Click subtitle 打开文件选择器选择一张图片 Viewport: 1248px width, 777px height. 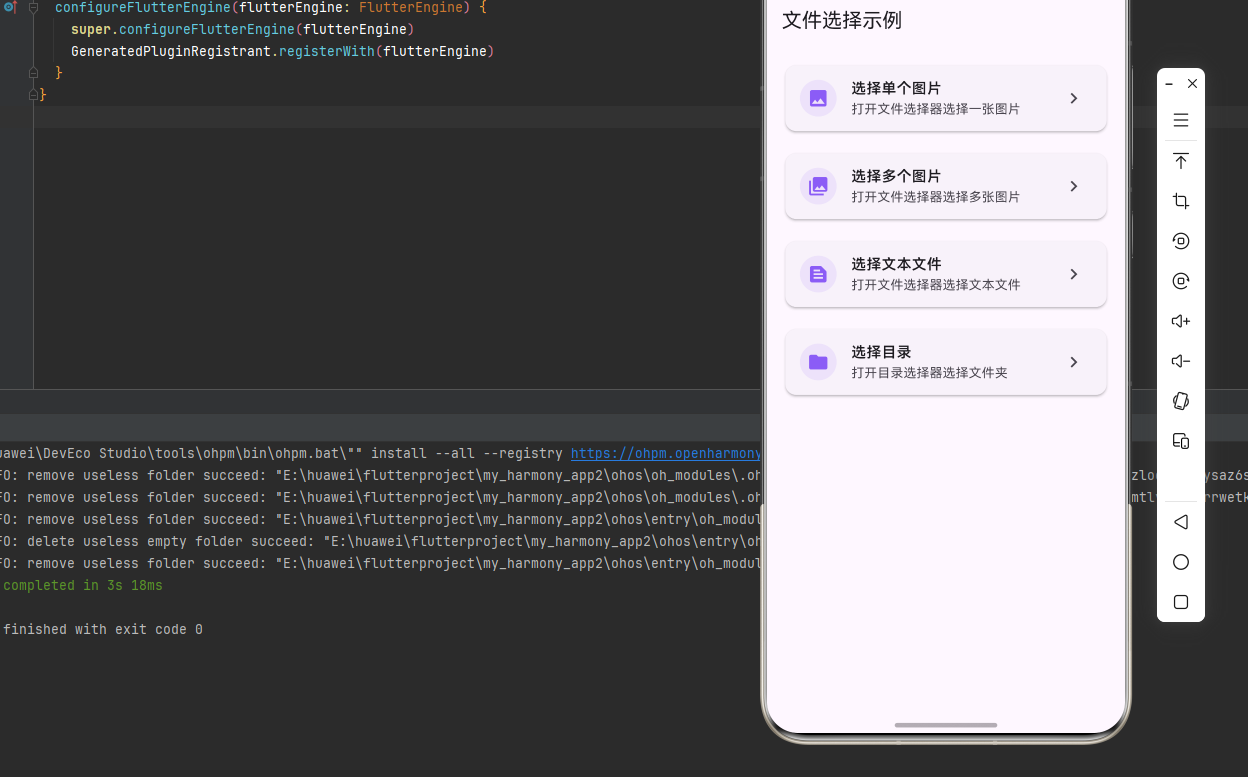tap(936, 109)
